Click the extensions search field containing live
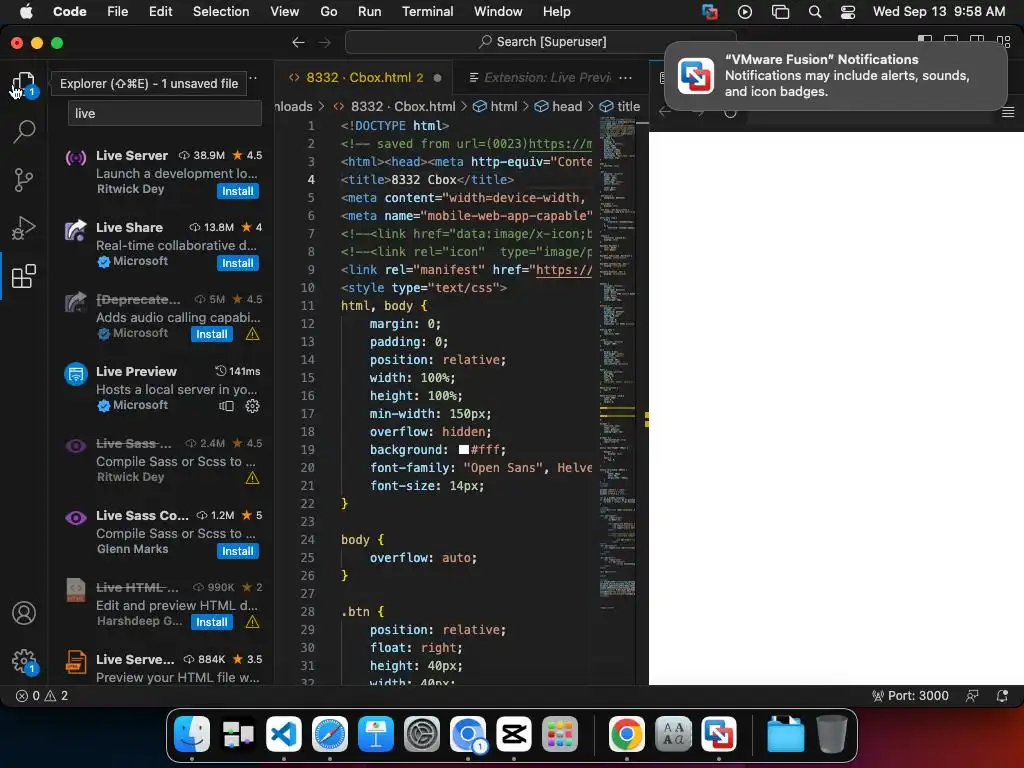1024x768 pixels. (165, 114)
